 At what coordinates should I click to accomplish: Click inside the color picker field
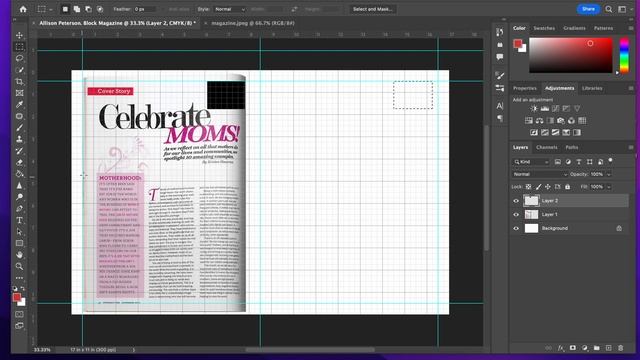point(571,56)
